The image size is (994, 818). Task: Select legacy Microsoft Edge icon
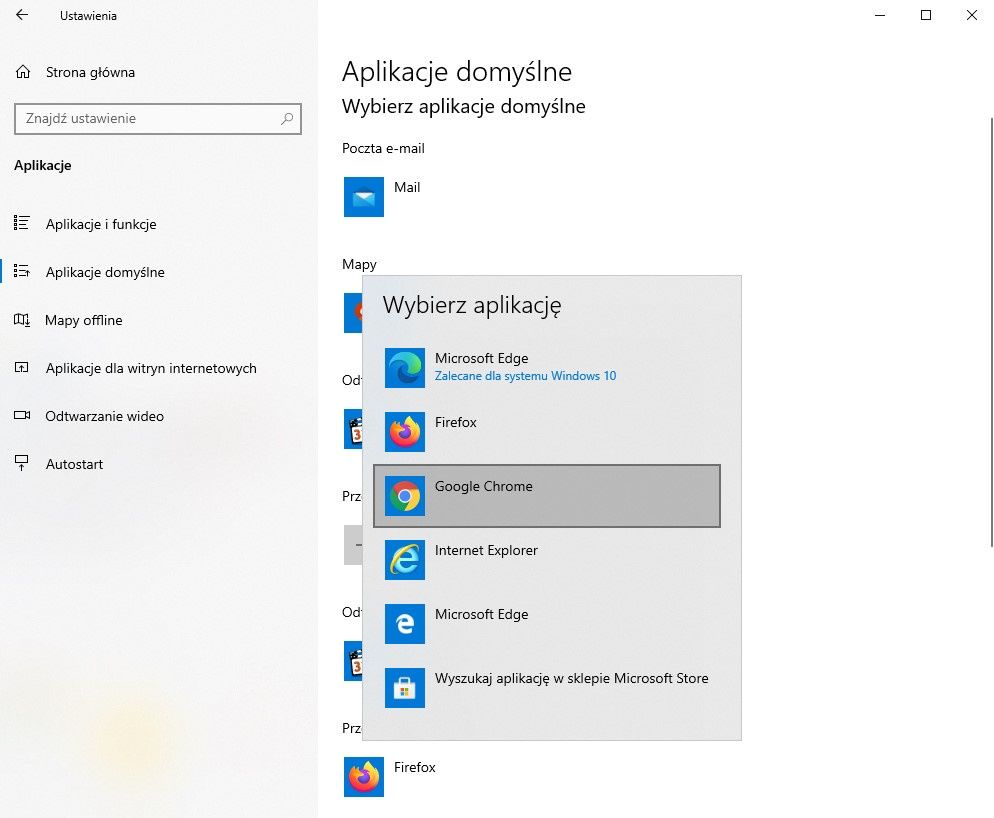[x=404, y=624]
